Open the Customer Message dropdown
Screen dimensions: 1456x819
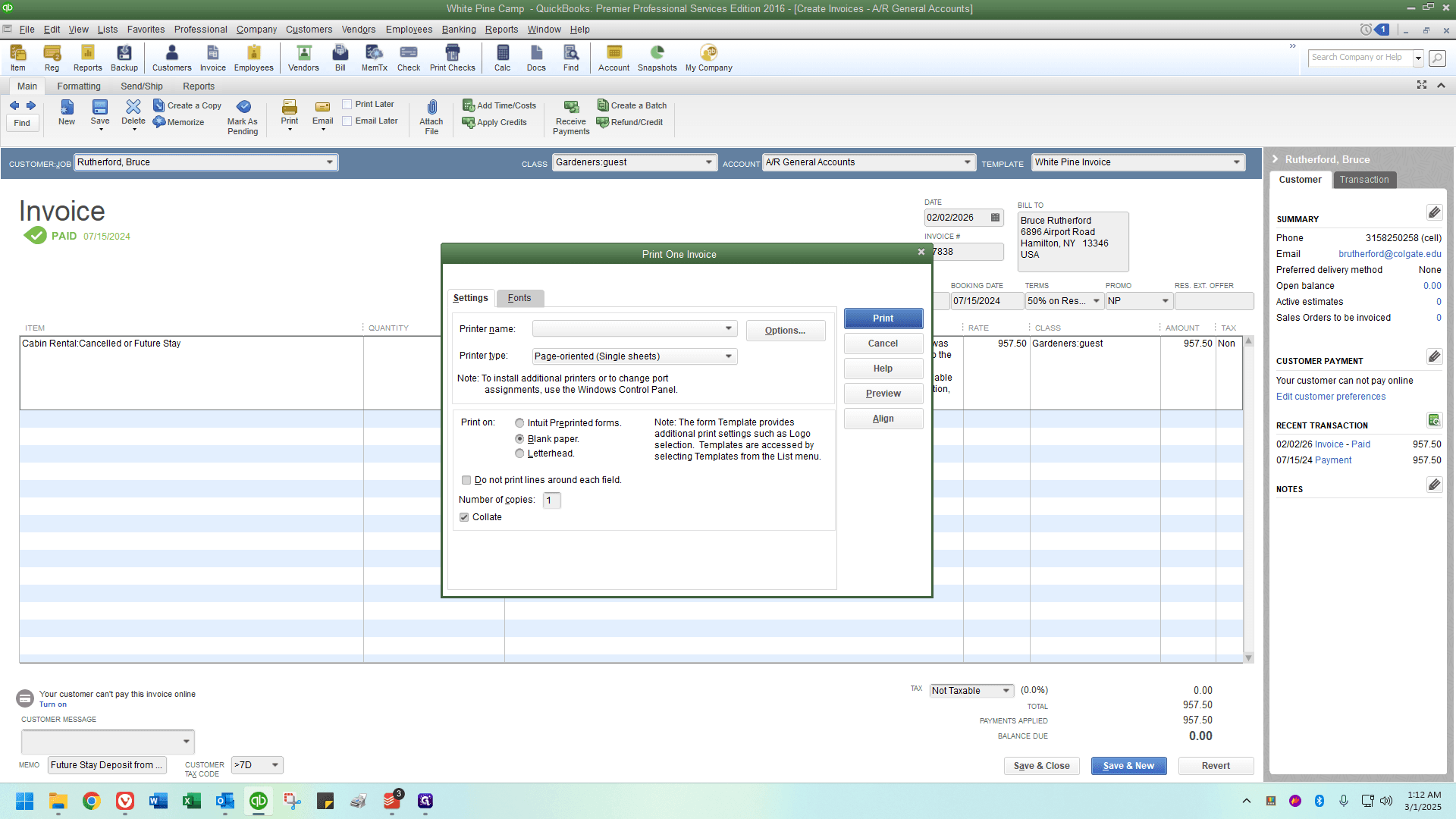(x=187, y=742)
